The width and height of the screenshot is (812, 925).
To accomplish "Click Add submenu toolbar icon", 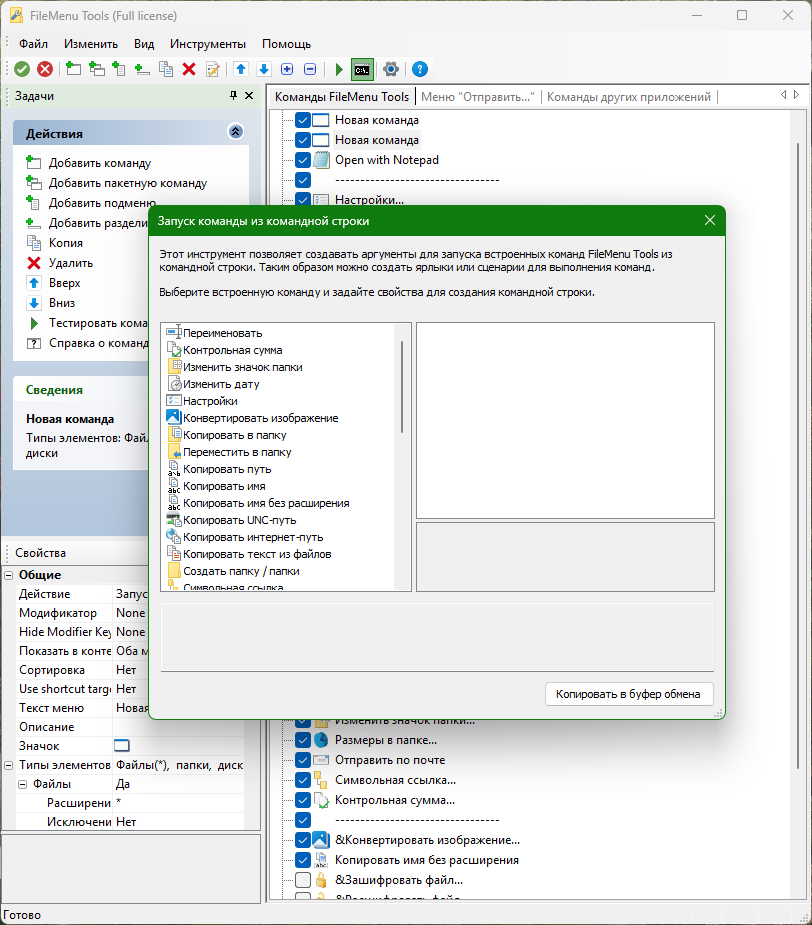I will (x=119, y=69).
